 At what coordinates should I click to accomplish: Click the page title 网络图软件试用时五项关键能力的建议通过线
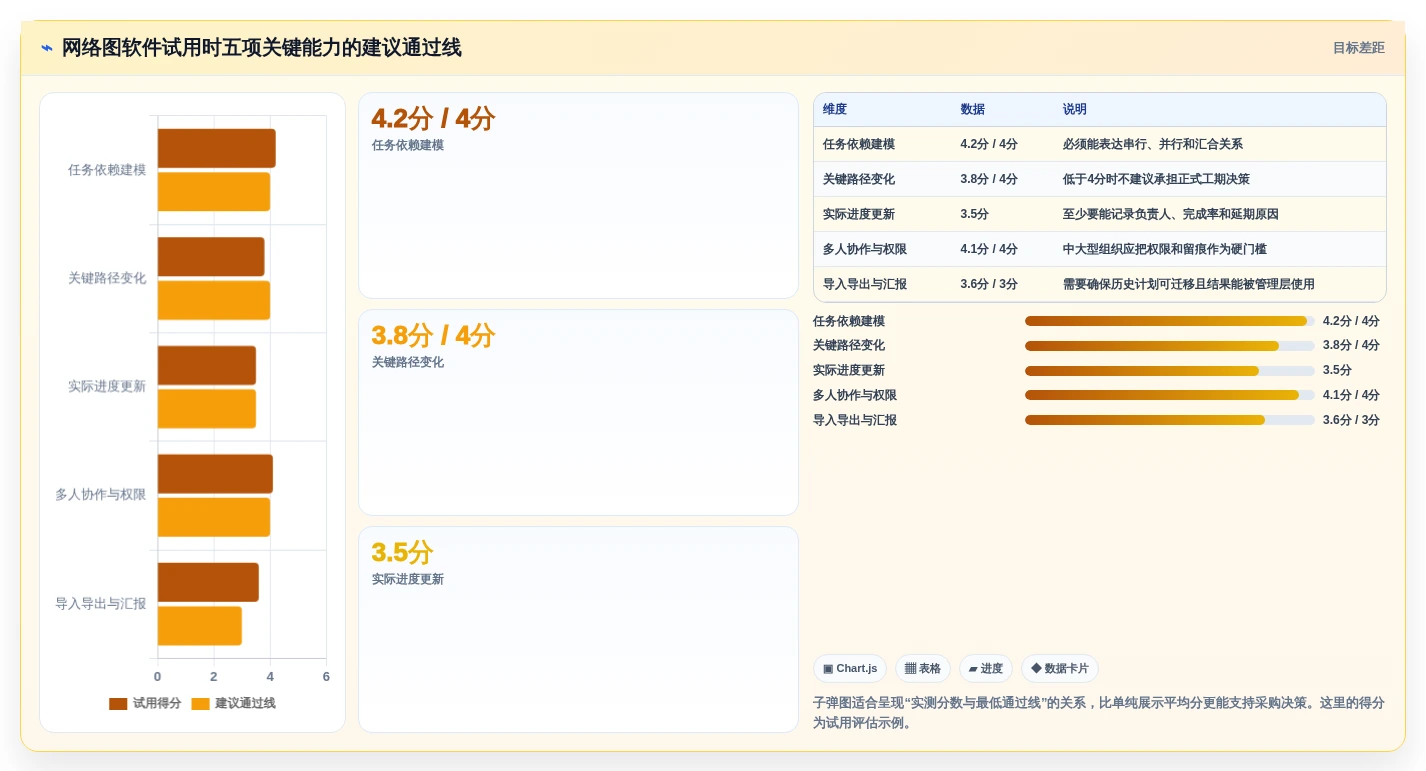click(x=261, y=48)
